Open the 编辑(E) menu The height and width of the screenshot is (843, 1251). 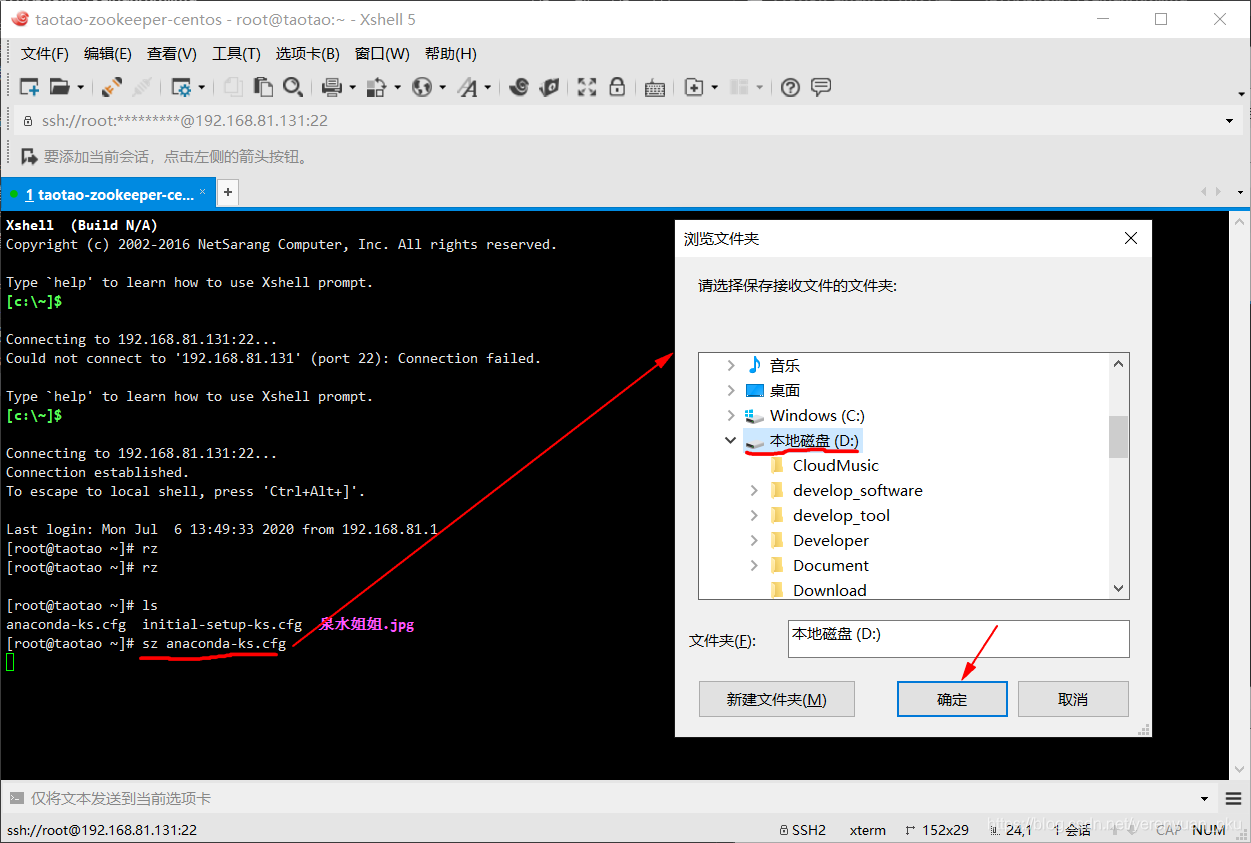108,54
